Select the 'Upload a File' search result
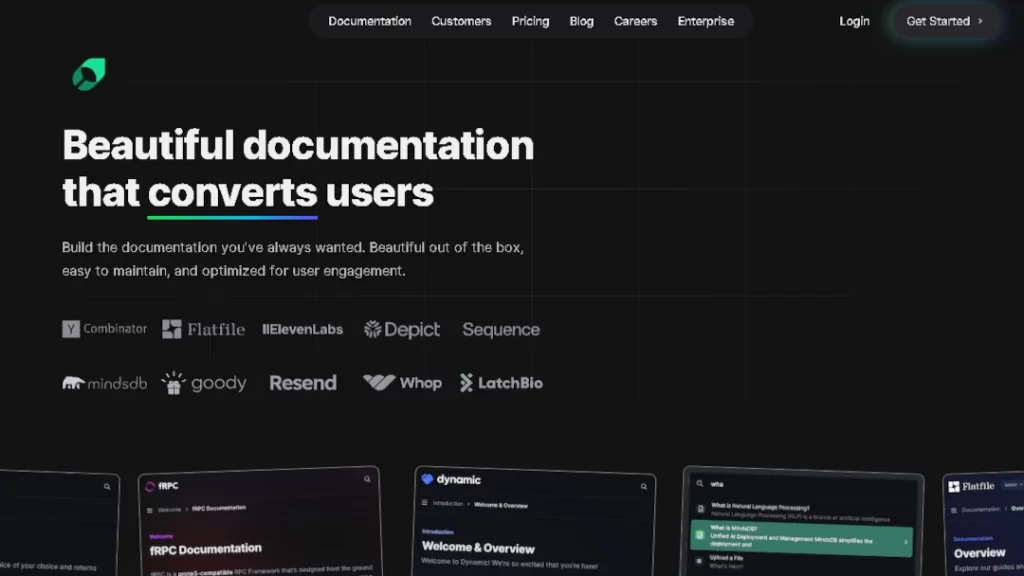 [x=726, y=560]
